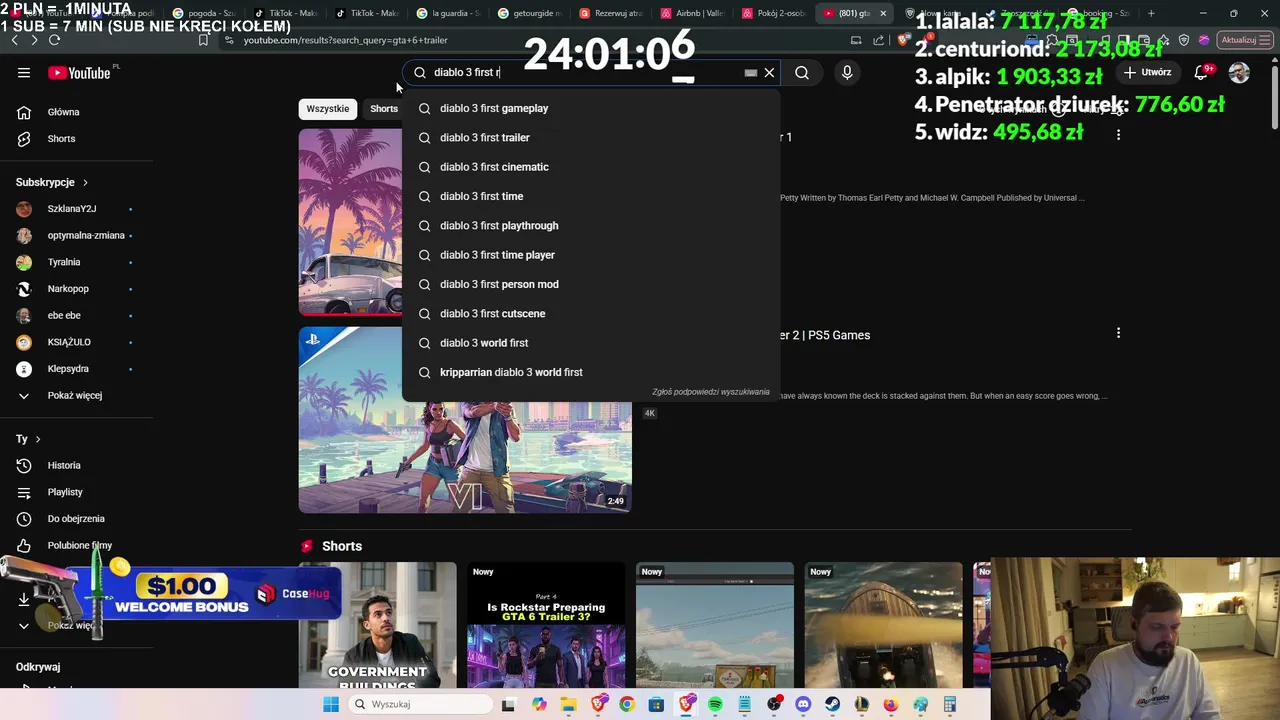Select the Shorts filter chip
Image resolution: width=1280 pixels, height=720 pixels.
pyautogui.click(x=384, y=108)
